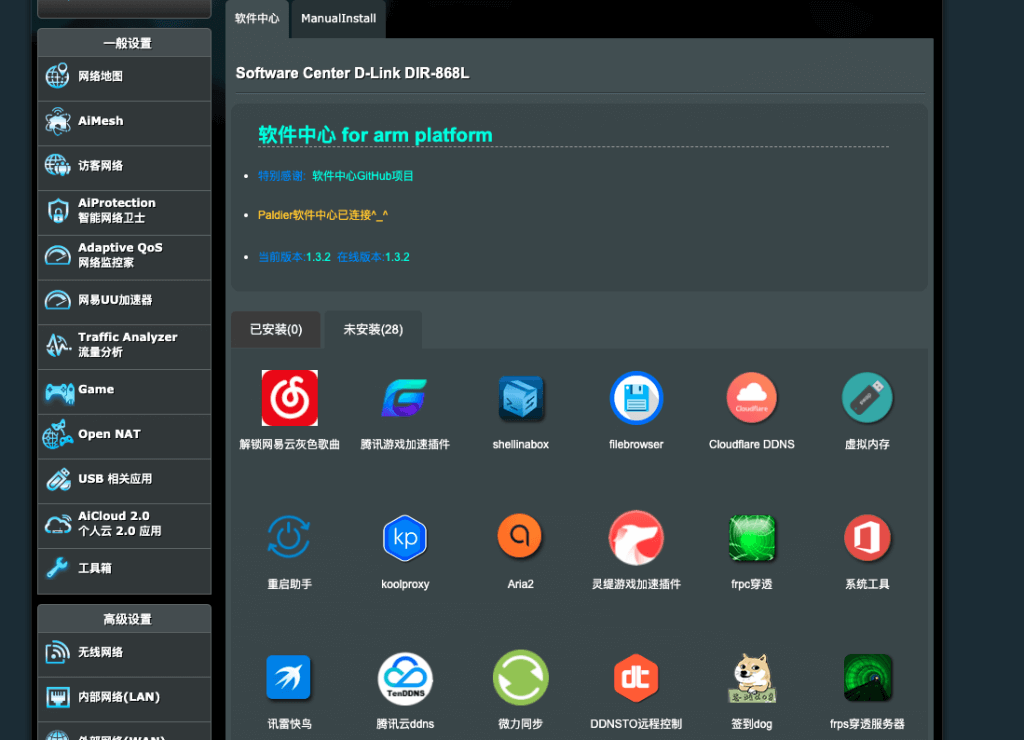The height and width of the screenshot is (740, 1024).
Task: Click the AiCloud 2.0 cloud icon
Action: pyautogui.click(x=57, y=524)
